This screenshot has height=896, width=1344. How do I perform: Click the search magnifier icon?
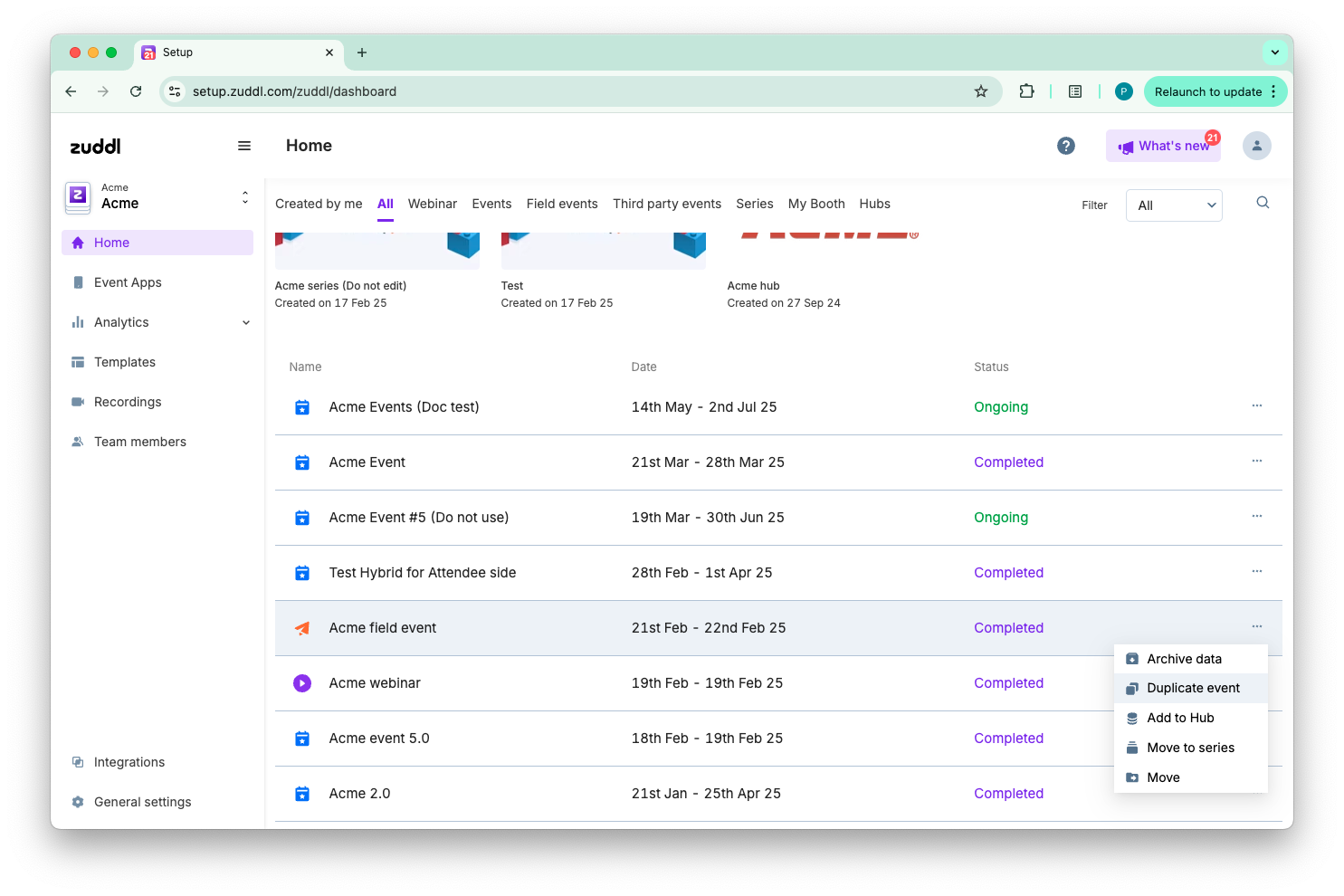[x=1263, y=203]
